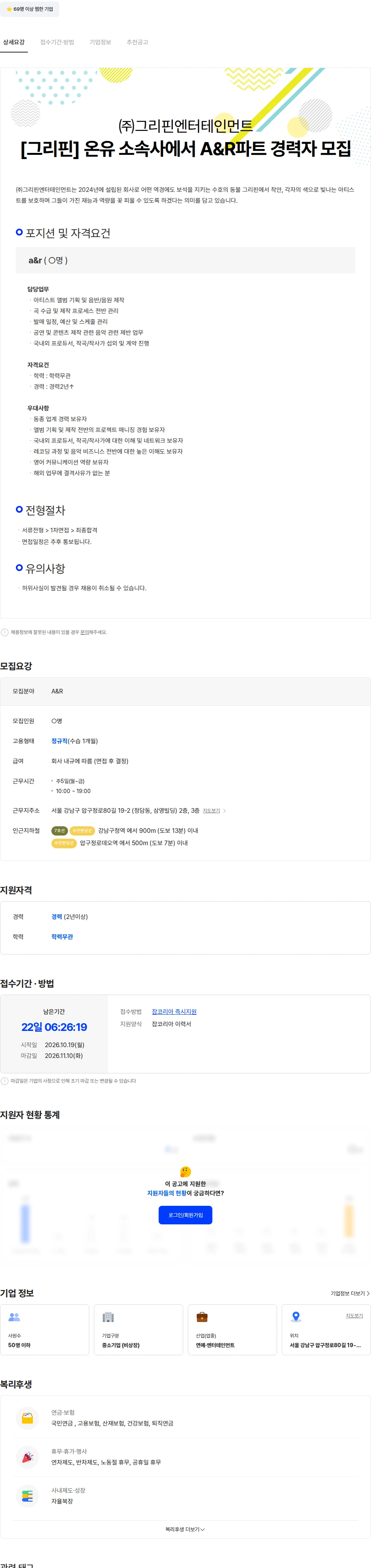This screenshot has width=371, height=1568.
Task: Click the remaining time 22일 06:26:19
Action: pos(54,1027)
